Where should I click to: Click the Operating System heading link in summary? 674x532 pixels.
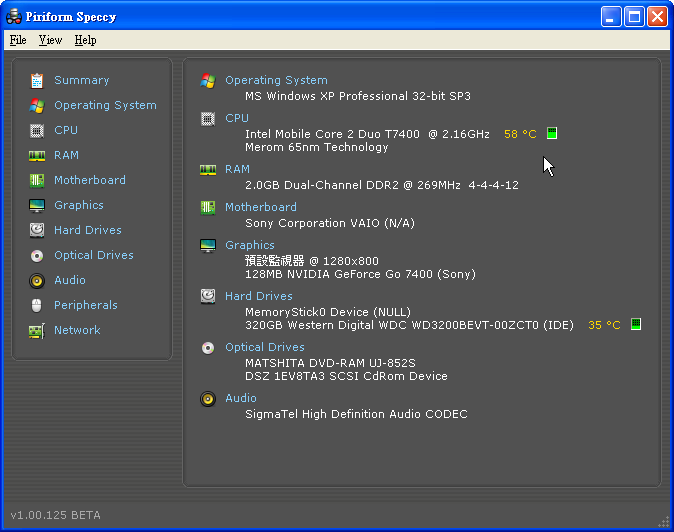(276, 80)
